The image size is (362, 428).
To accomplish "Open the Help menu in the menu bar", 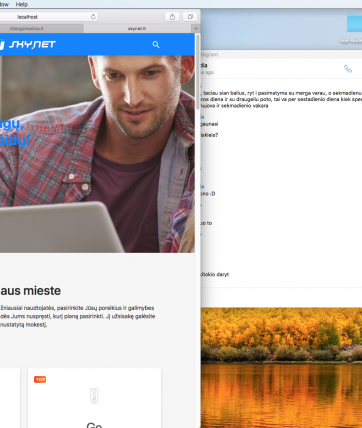I will click(x=22, y=4).
